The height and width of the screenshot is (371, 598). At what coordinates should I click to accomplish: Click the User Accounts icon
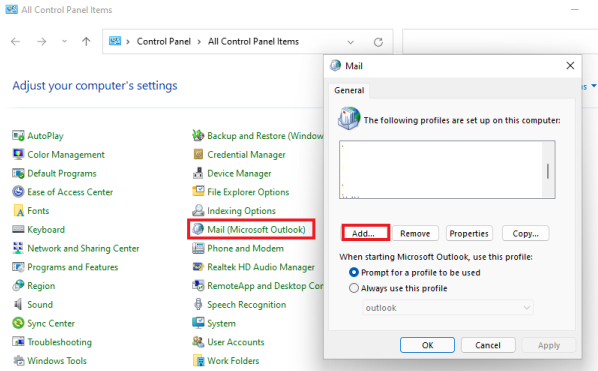pos(198,342)
